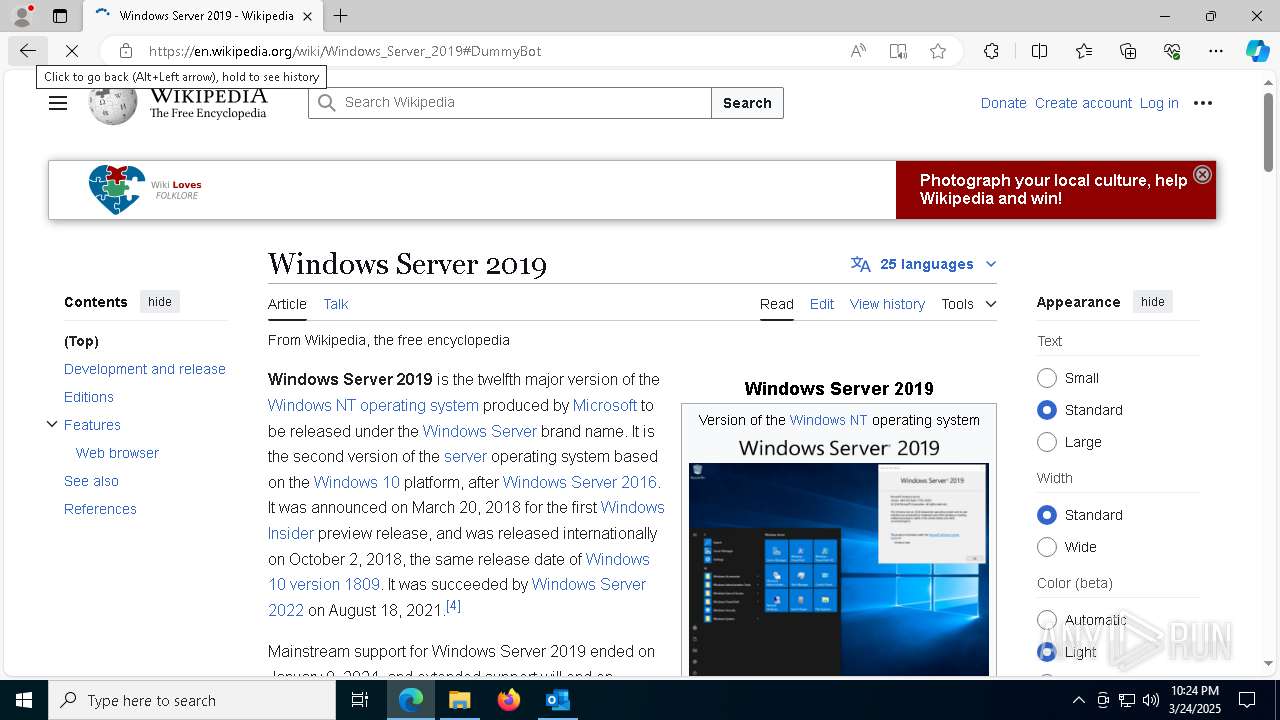Click the Log in link
The height and width of the screenshot is (720, 1280).
click(x=1159, y=103)
